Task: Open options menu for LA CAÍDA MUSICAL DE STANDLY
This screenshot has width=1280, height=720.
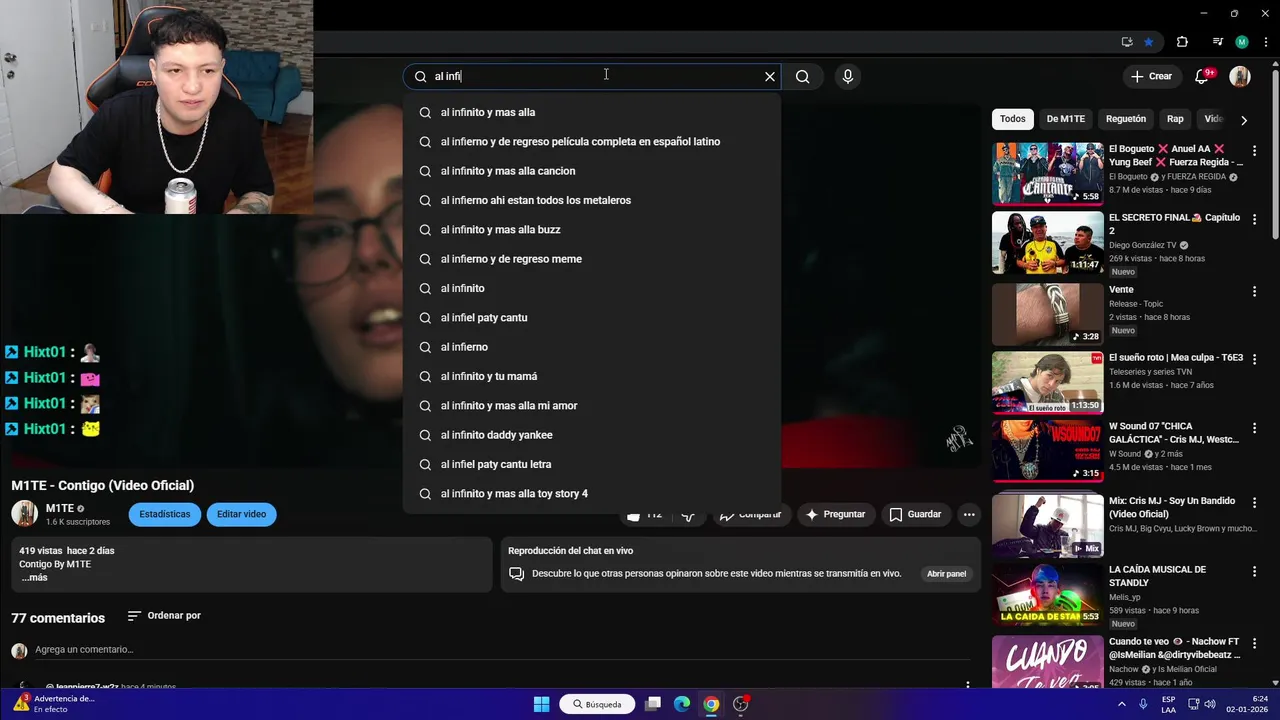Action: click(x=1254, y=571)
